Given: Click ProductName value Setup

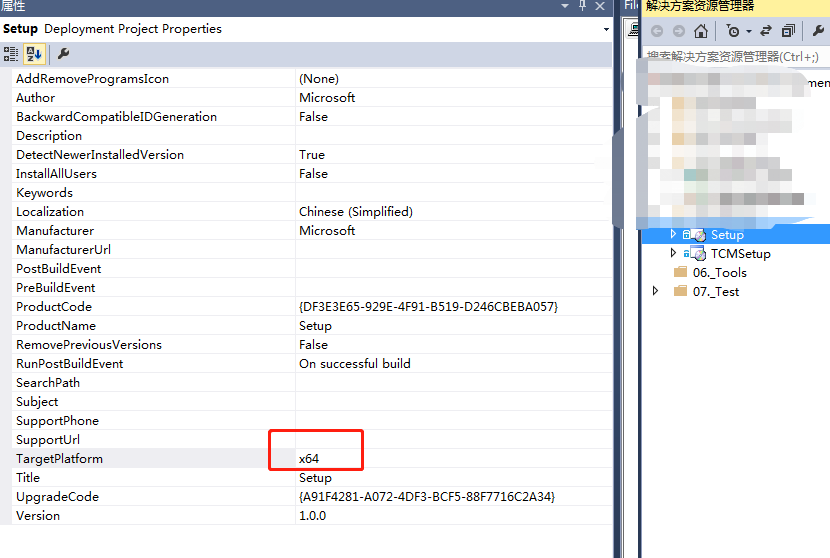Looking at the screenshot, I should [x=315, y=326].
